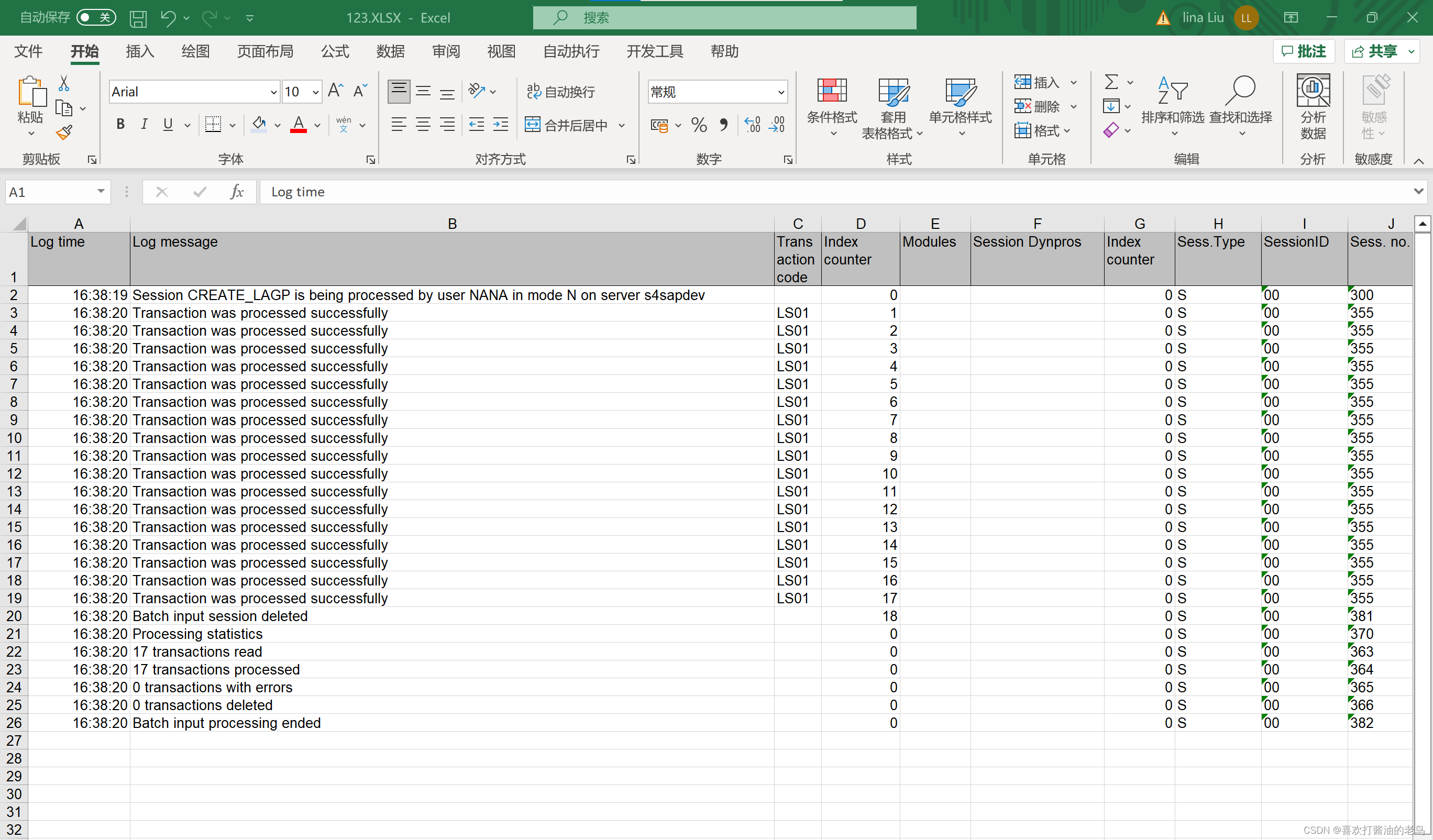The image size is (1433, 840).
Task: Toggle bold formatting
Action: (120, 124)
